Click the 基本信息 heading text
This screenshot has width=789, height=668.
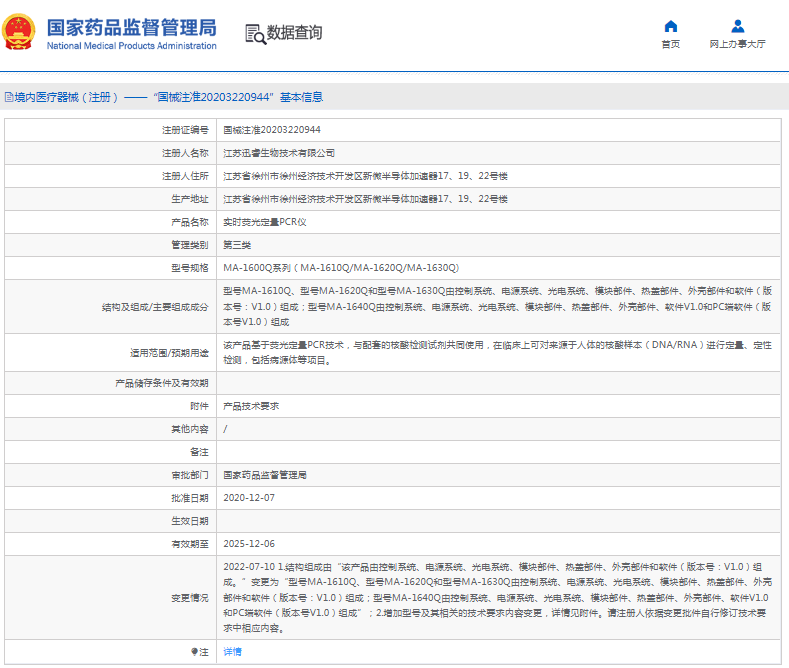[x=301, y=97]
